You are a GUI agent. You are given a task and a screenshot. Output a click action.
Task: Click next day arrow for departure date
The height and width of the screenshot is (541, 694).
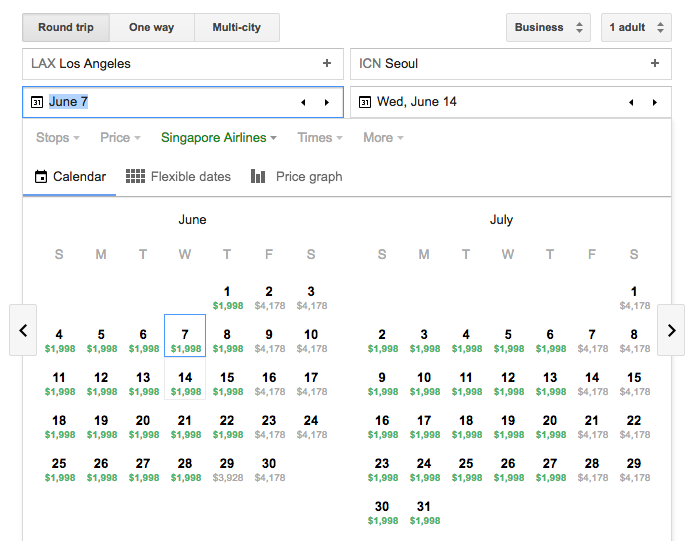click(x=326, y=102)
